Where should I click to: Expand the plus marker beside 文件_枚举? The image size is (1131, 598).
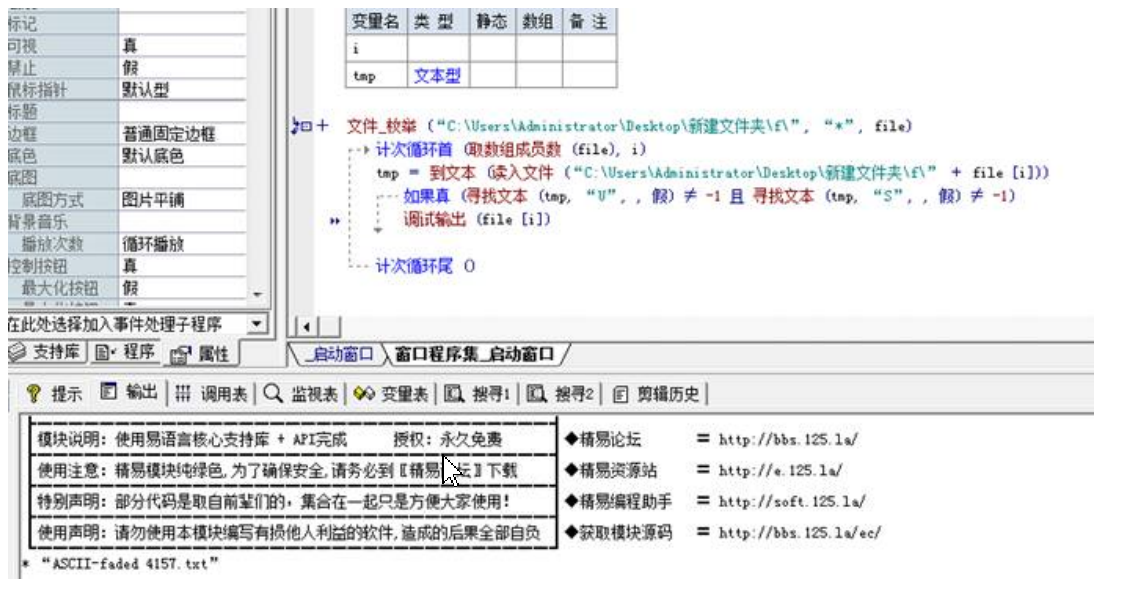pos(322,126)
